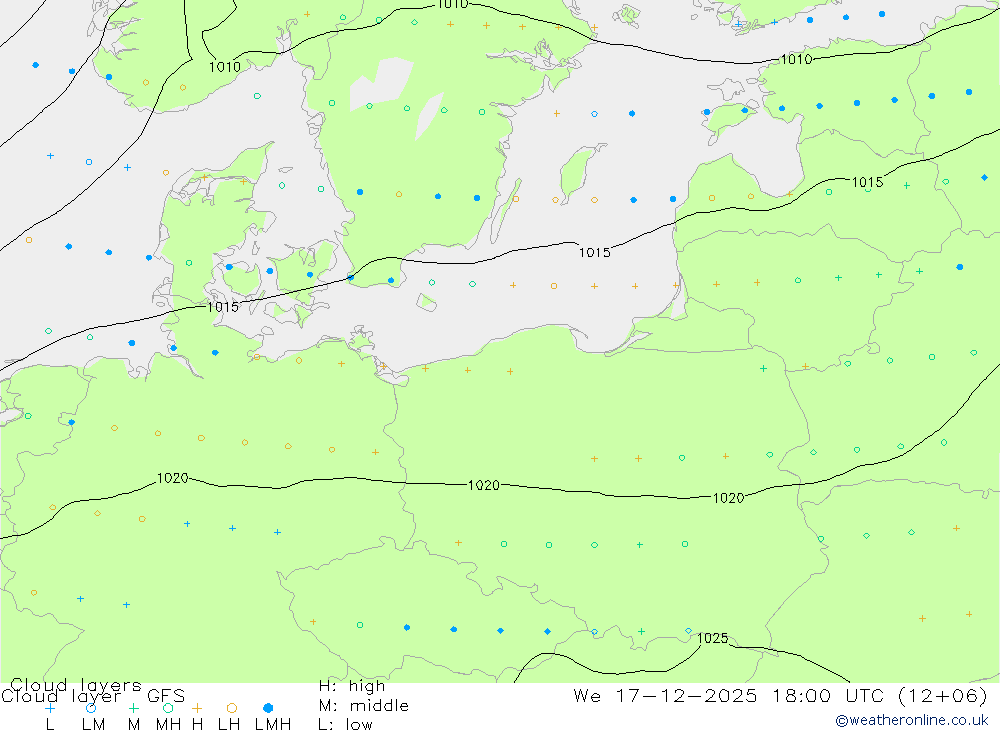Click the blue plus L legend symbol

click(x=50, y=707)
